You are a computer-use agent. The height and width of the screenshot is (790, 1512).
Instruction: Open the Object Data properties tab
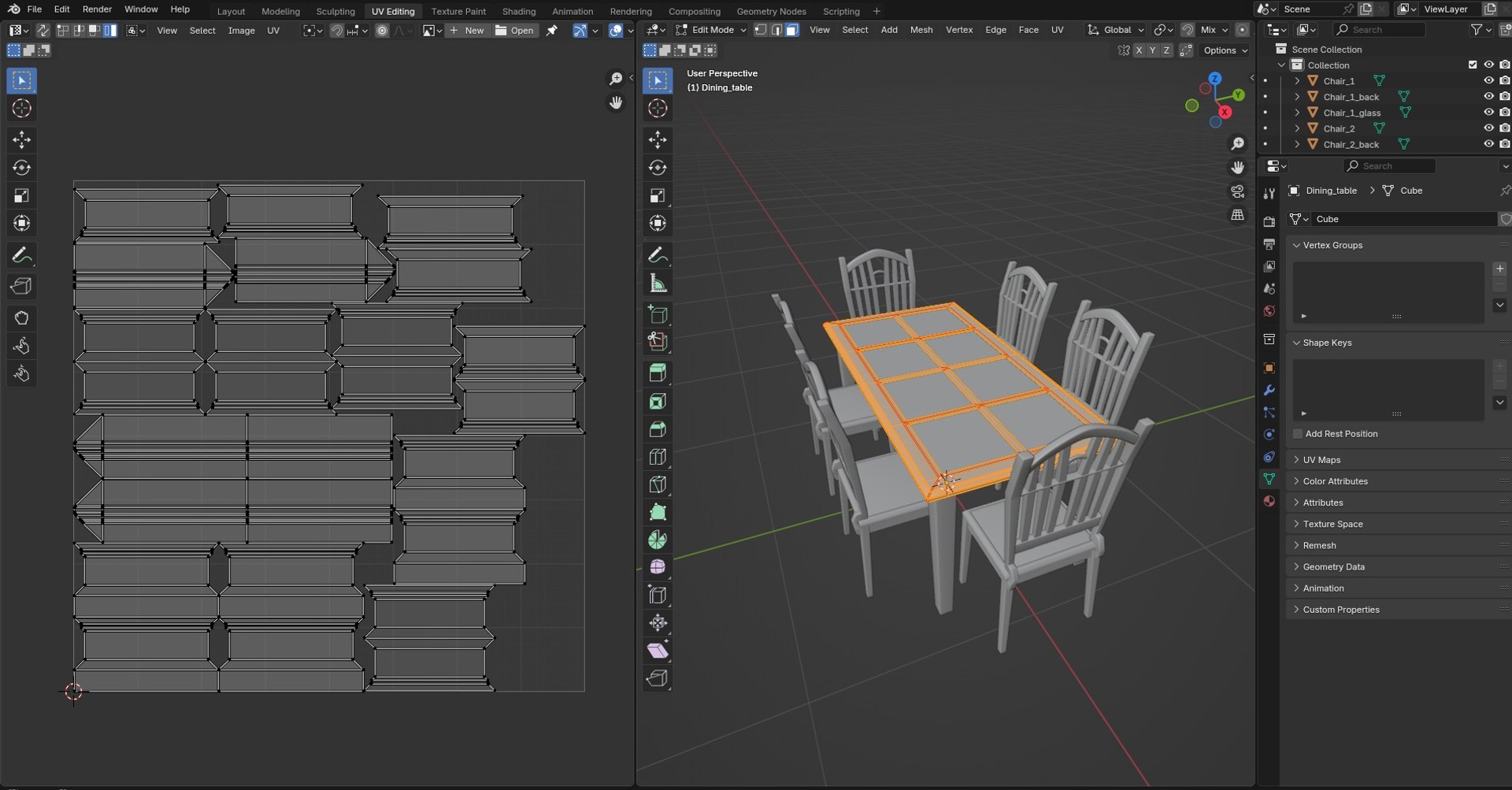coord(1269,479)
